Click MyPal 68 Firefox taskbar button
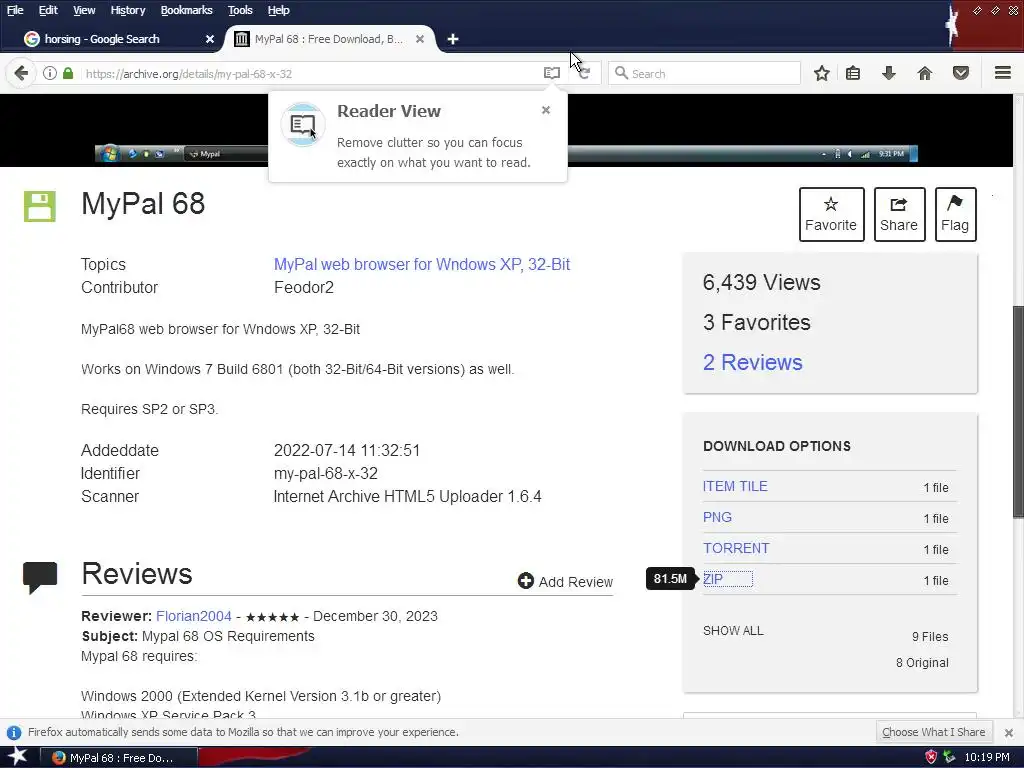 pos(118,758)
